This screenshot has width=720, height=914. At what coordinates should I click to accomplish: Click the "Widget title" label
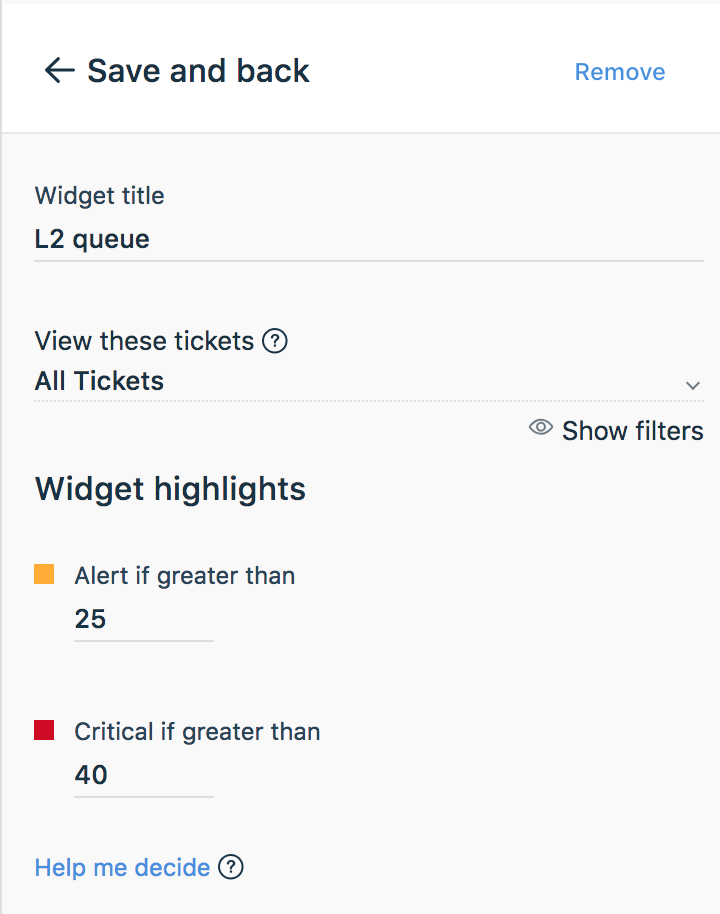pos(99,195)
